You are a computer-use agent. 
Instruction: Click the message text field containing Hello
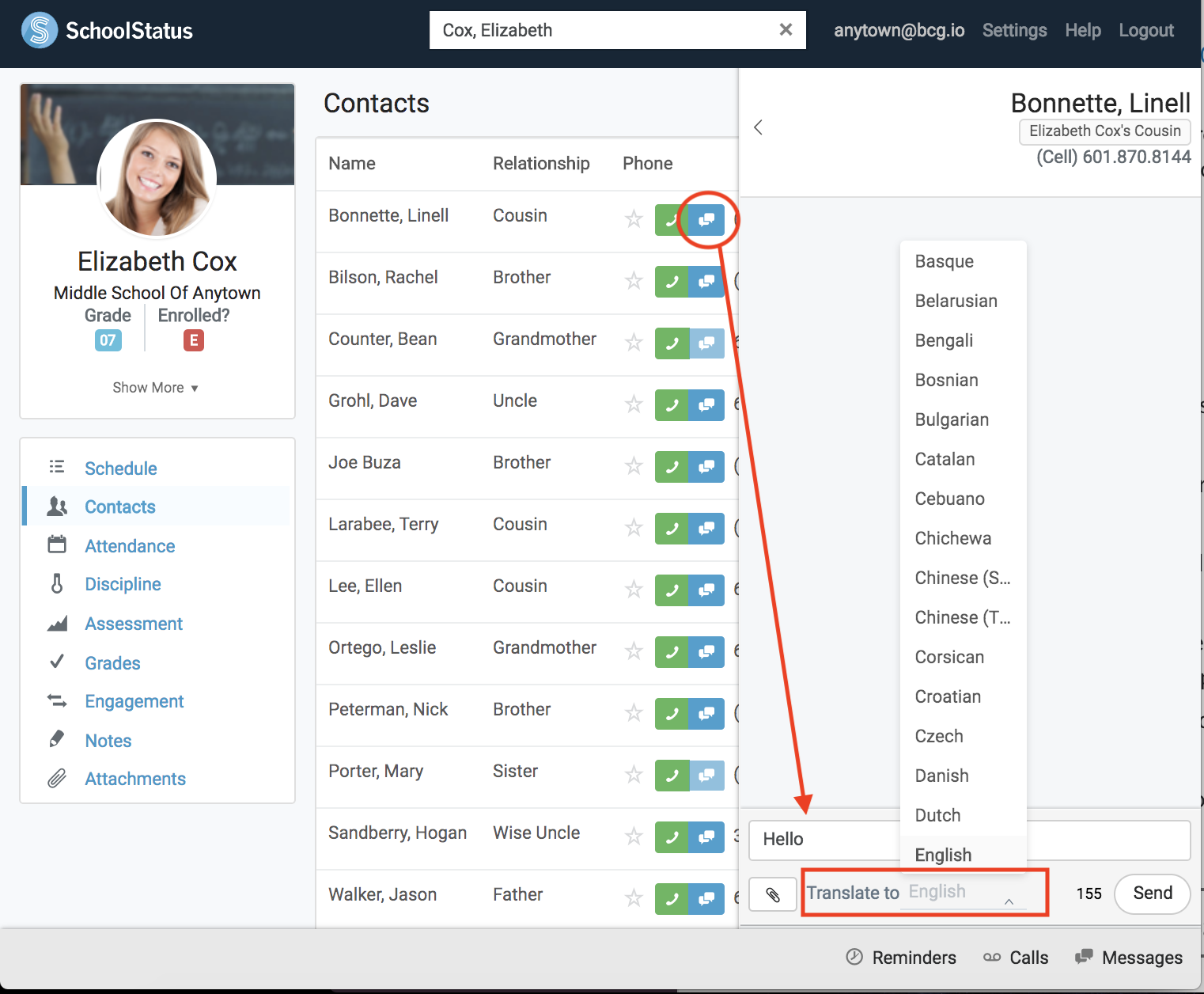[823, 840]
